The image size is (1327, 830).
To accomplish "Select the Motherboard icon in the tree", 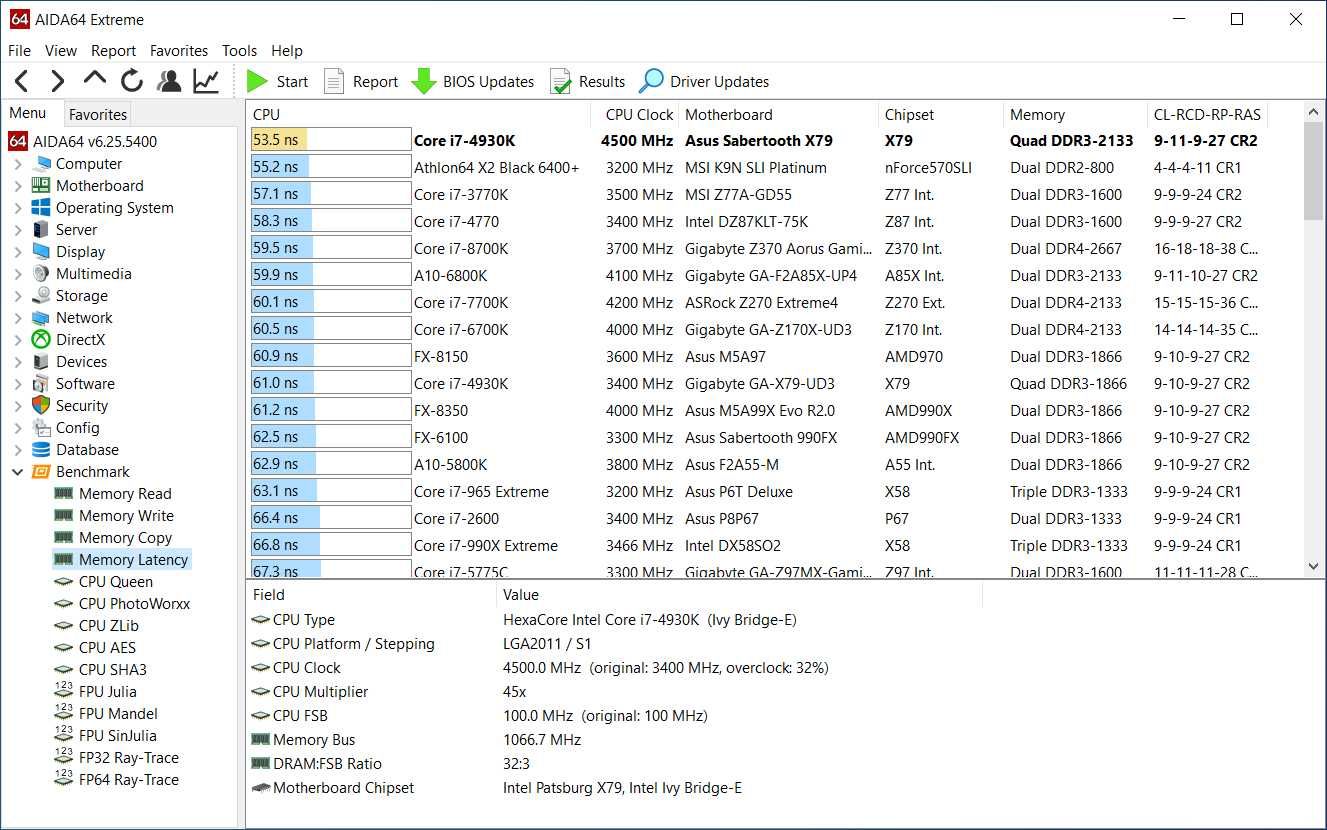I will pos(41,186).
